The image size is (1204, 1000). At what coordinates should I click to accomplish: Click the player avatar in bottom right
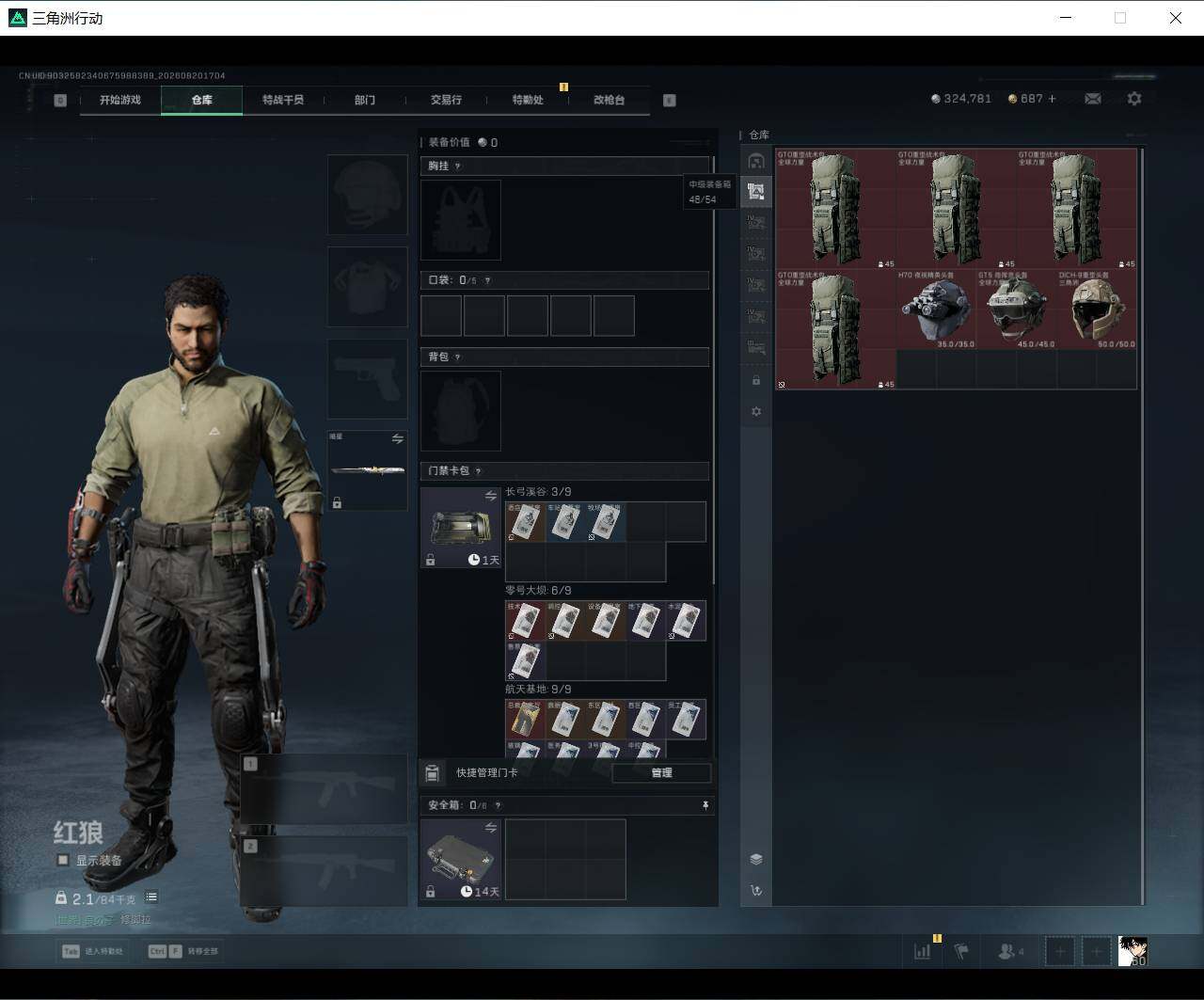tap(1133, 951)
